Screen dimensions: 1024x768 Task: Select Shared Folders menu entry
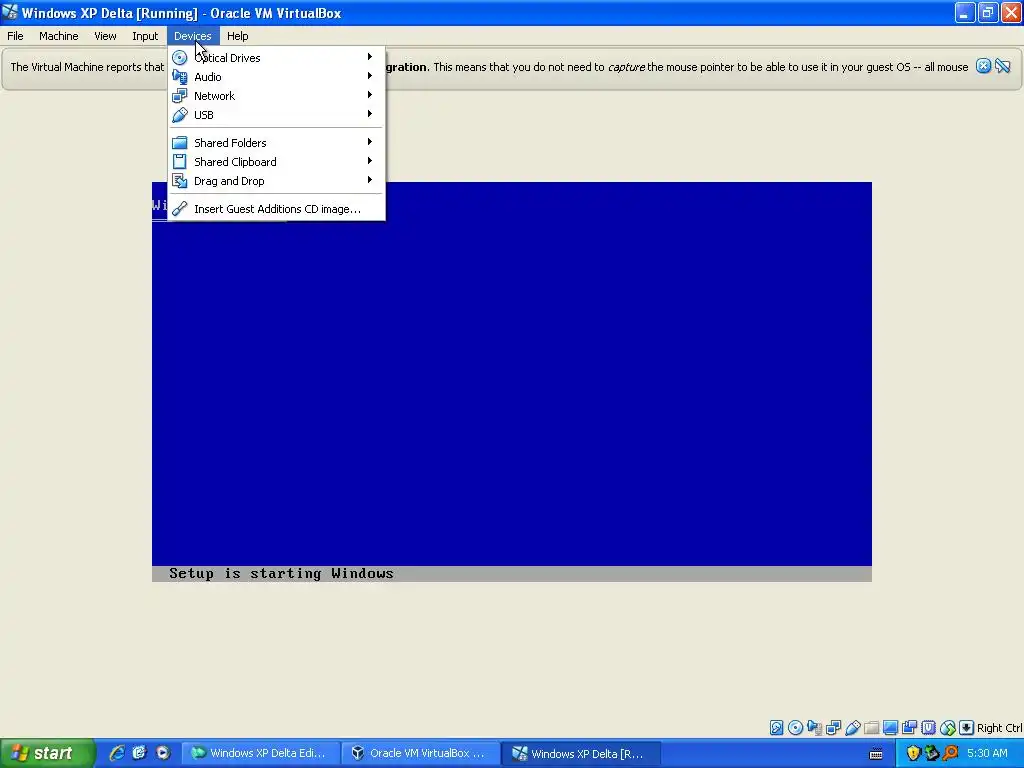tap(276, 143)
